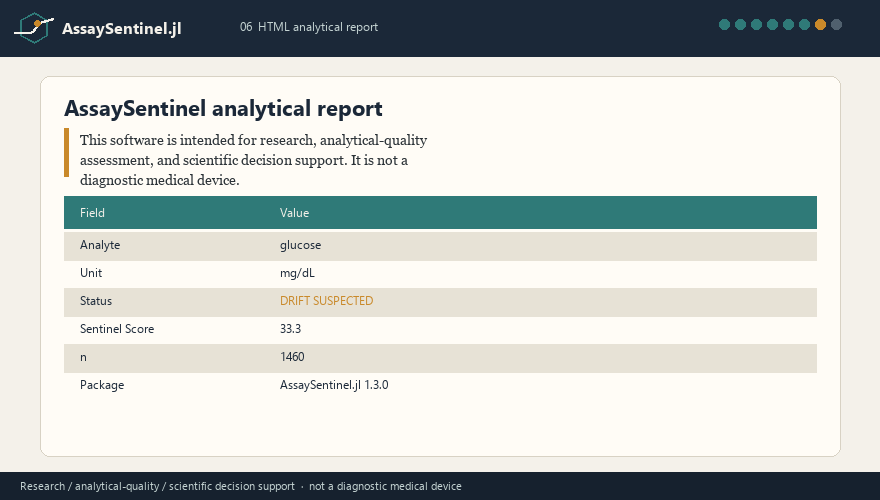Click the AssaySentinel hexagon logo icon
The image size is (880, 500).
tap(34, 27)
